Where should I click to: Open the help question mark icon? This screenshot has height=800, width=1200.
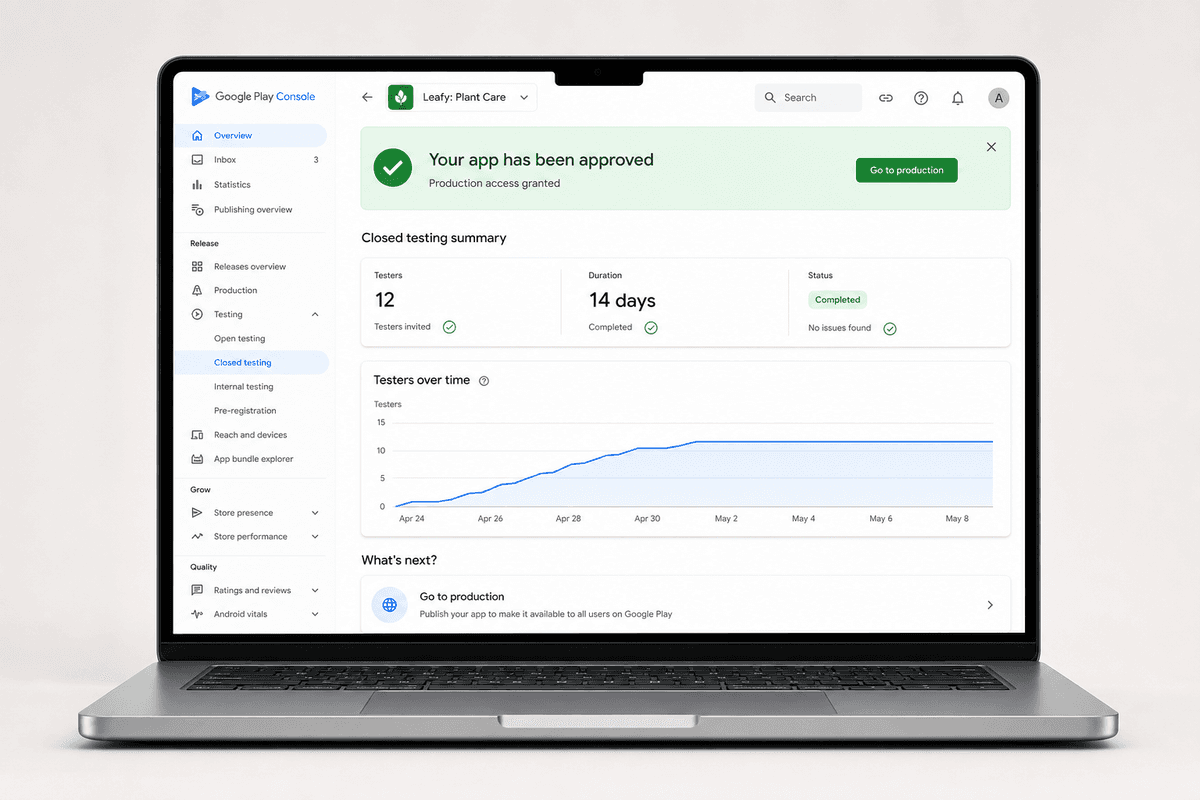point(921,98)
